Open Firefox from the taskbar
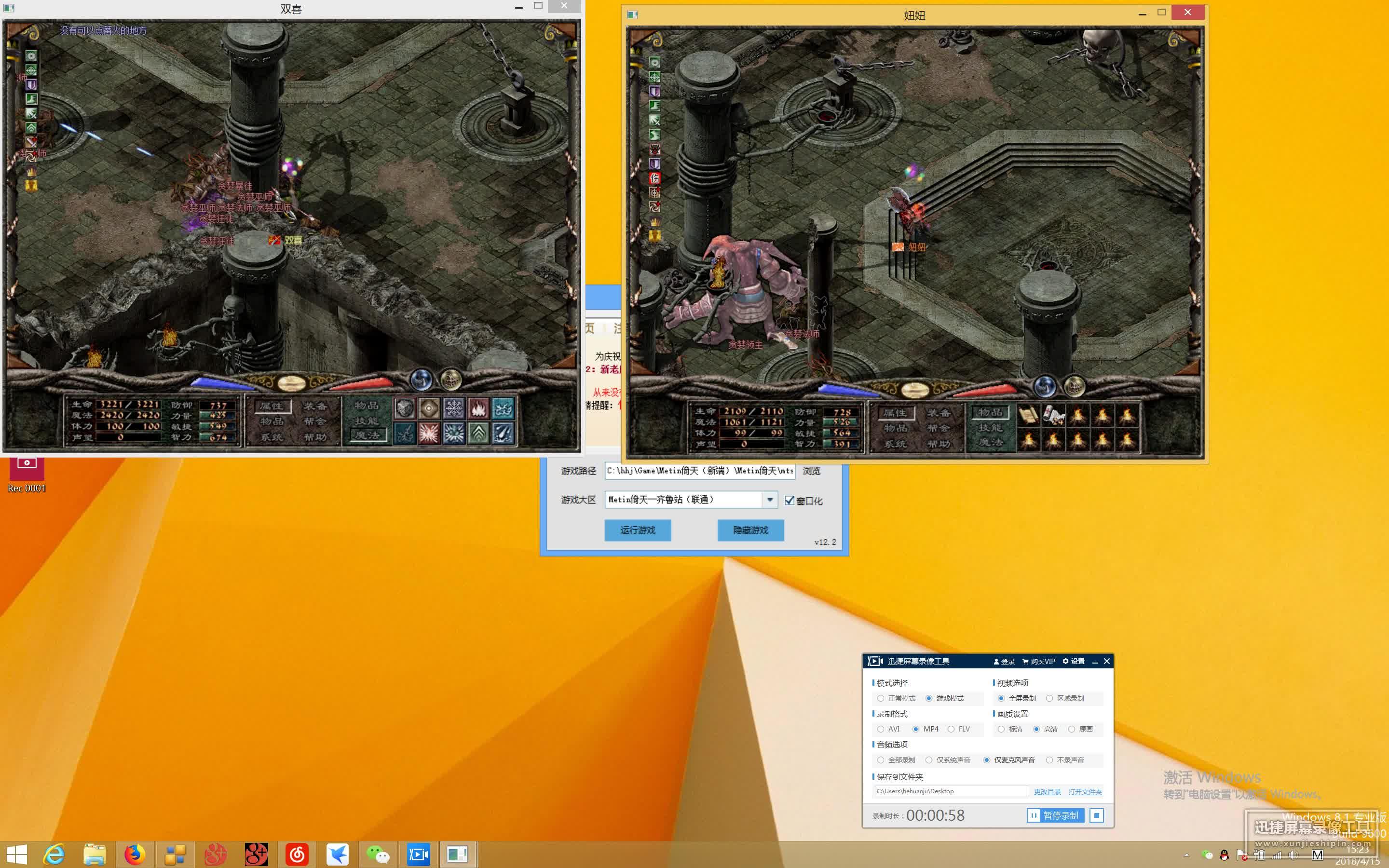 (x=134, y=855)
